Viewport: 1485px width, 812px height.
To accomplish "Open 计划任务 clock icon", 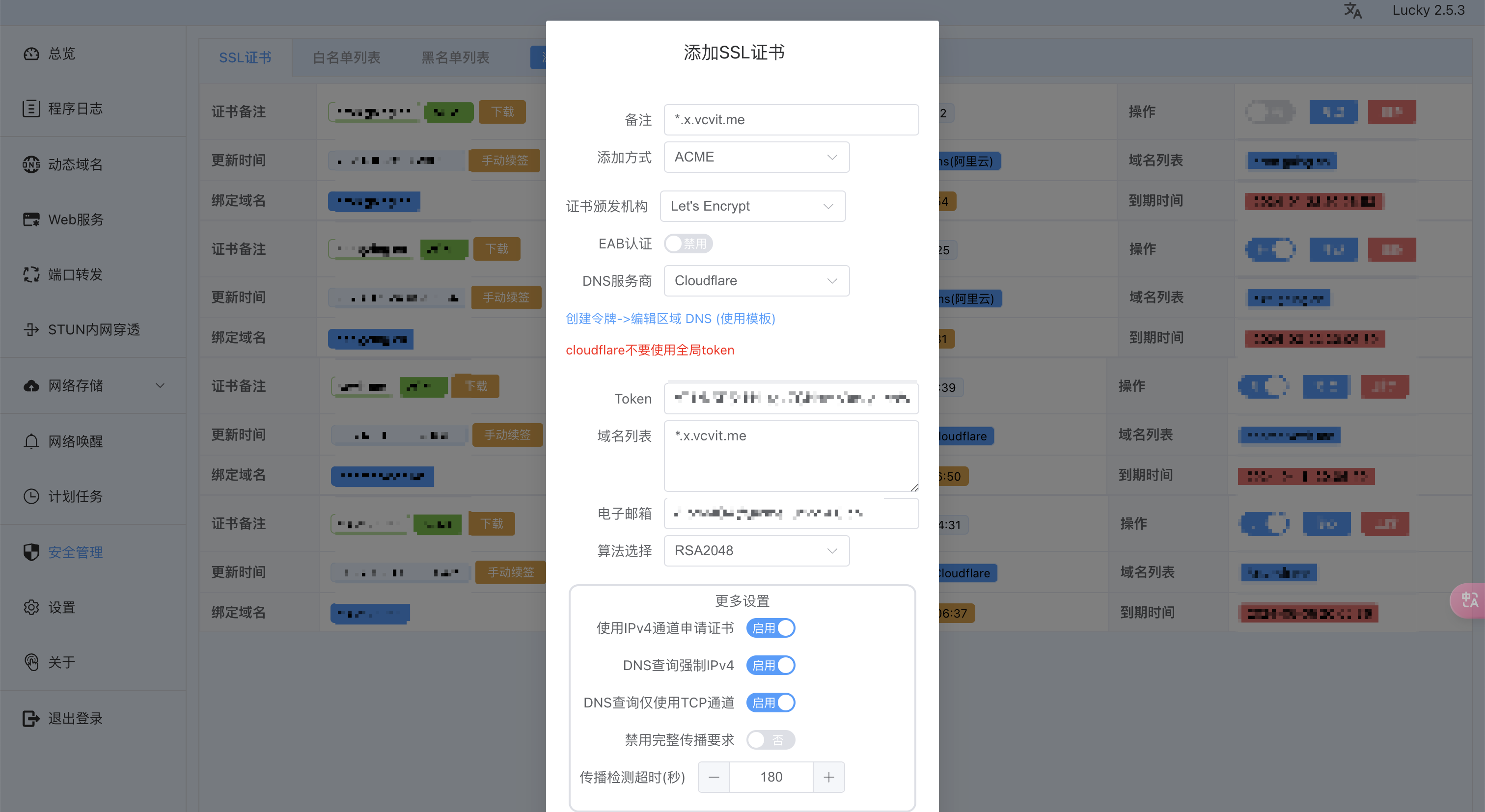I will click(31, 496).
